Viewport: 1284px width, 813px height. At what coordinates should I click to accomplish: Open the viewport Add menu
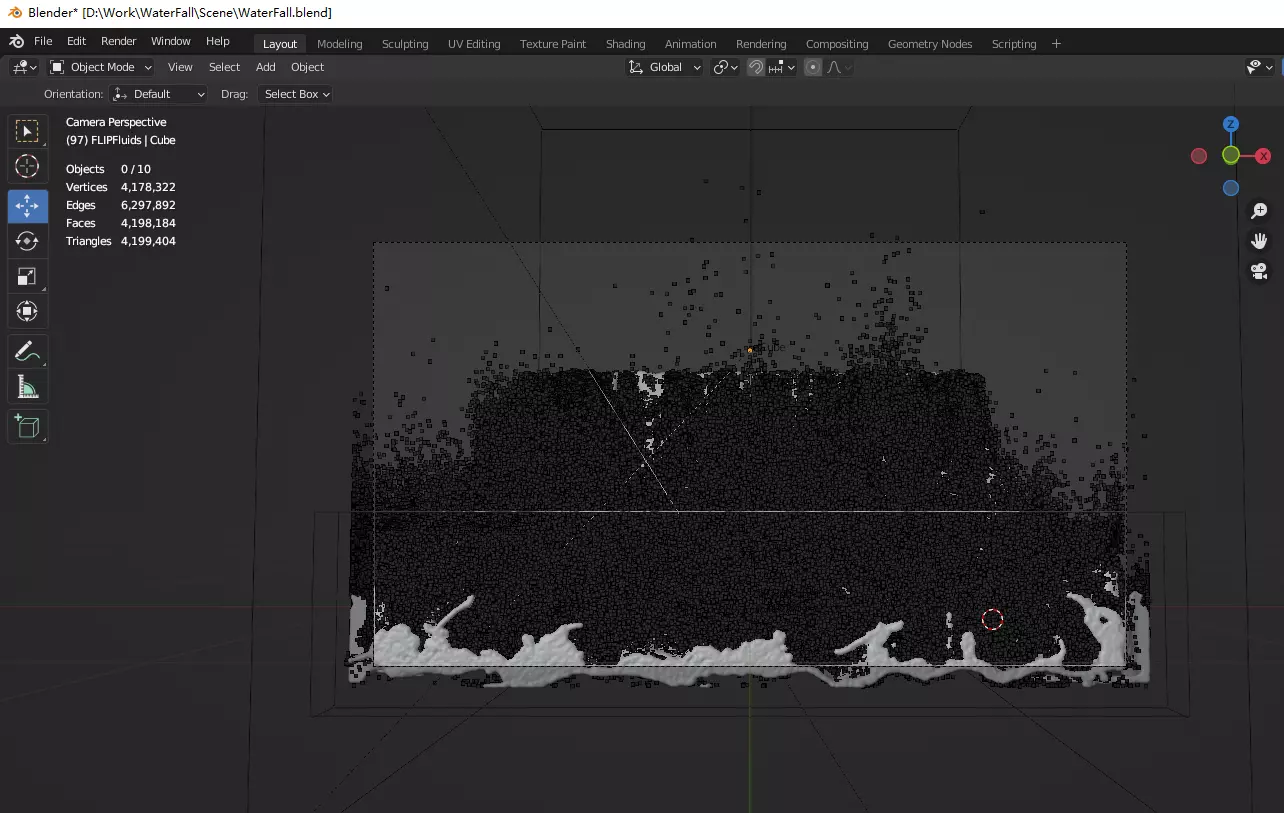(x=265, y=67)
